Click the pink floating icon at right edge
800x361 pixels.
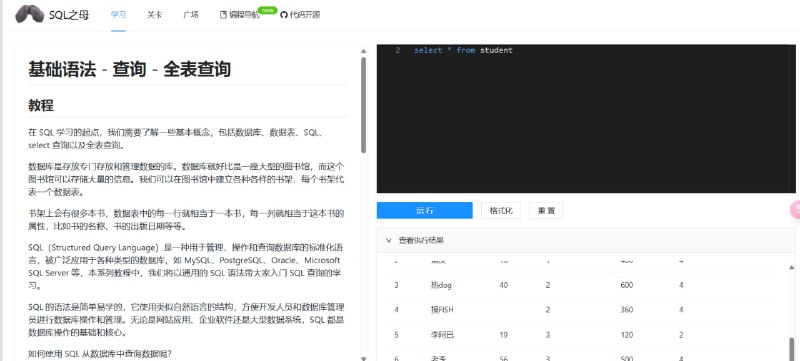795,210
